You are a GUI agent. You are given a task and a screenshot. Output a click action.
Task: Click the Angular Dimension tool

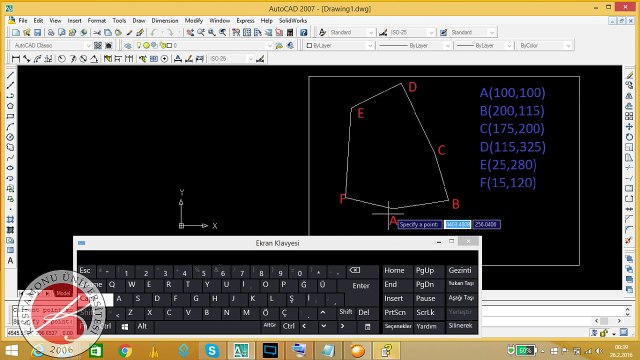click(x=94, y=59)
